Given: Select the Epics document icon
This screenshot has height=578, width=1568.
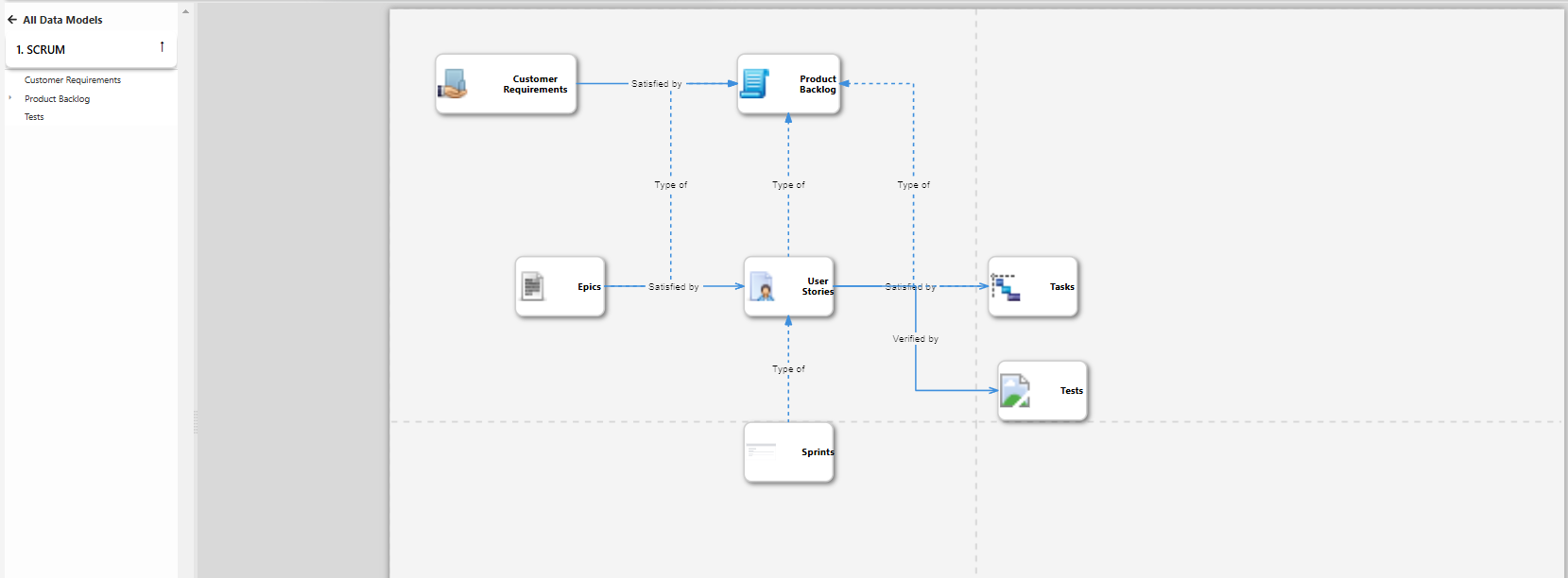Looking at the screenshot, I should tap(533, 286).
